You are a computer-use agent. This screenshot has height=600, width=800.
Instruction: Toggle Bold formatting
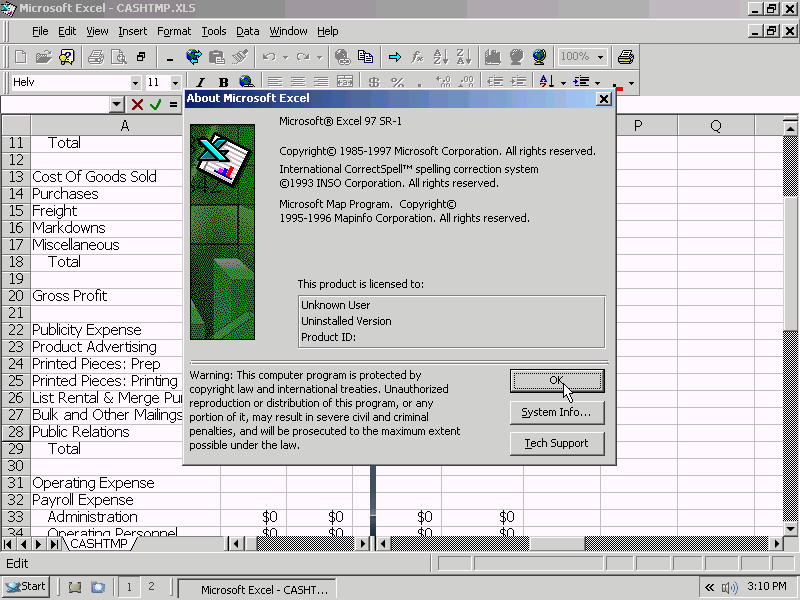coord(223,83)
